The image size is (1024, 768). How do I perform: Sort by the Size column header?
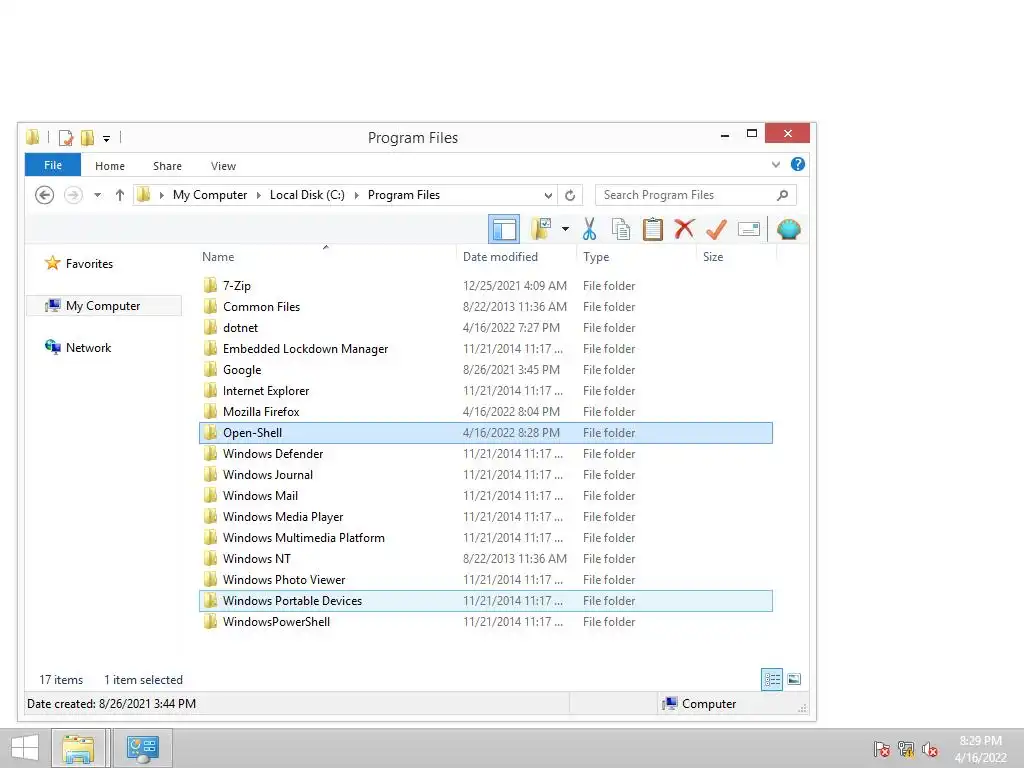[737, 257]
